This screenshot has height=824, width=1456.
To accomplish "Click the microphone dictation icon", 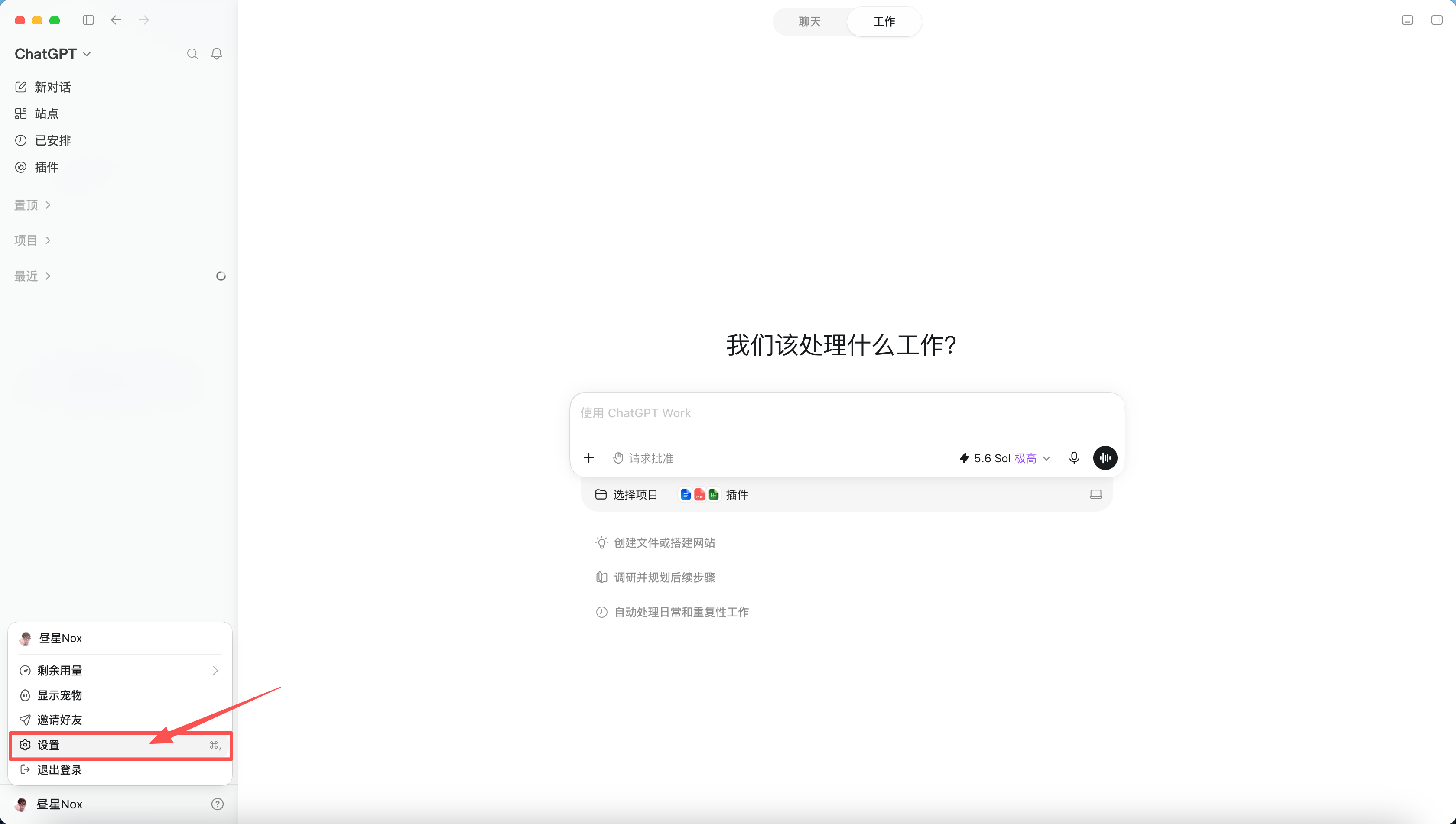I will 1074,458.
